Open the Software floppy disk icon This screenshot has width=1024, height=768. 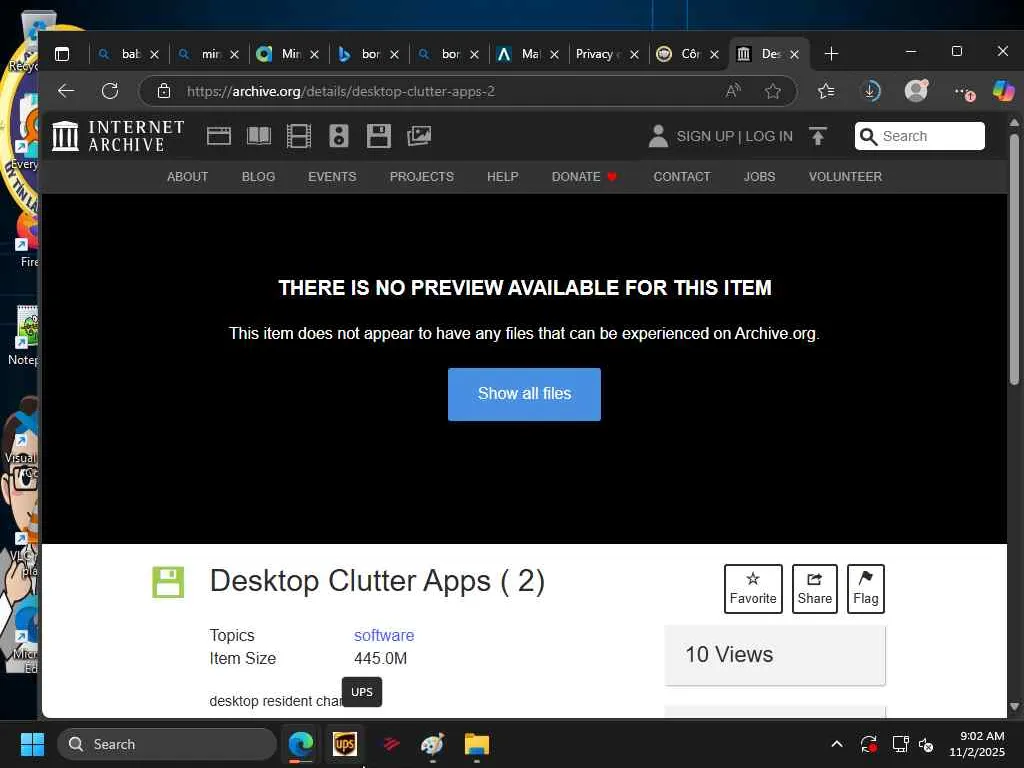379,136
